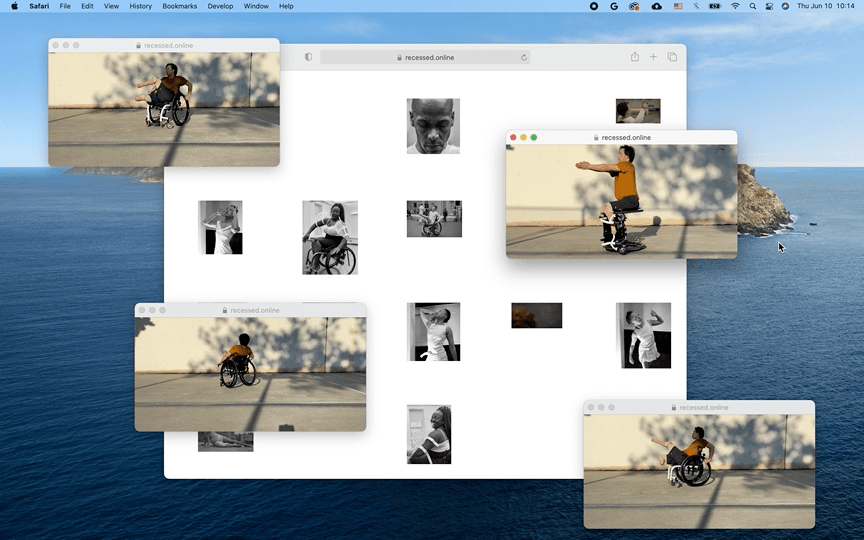Click the recessed.online title of the window overlapping the main window's address bar
864x540 pixels.
[x=168, y=45]
